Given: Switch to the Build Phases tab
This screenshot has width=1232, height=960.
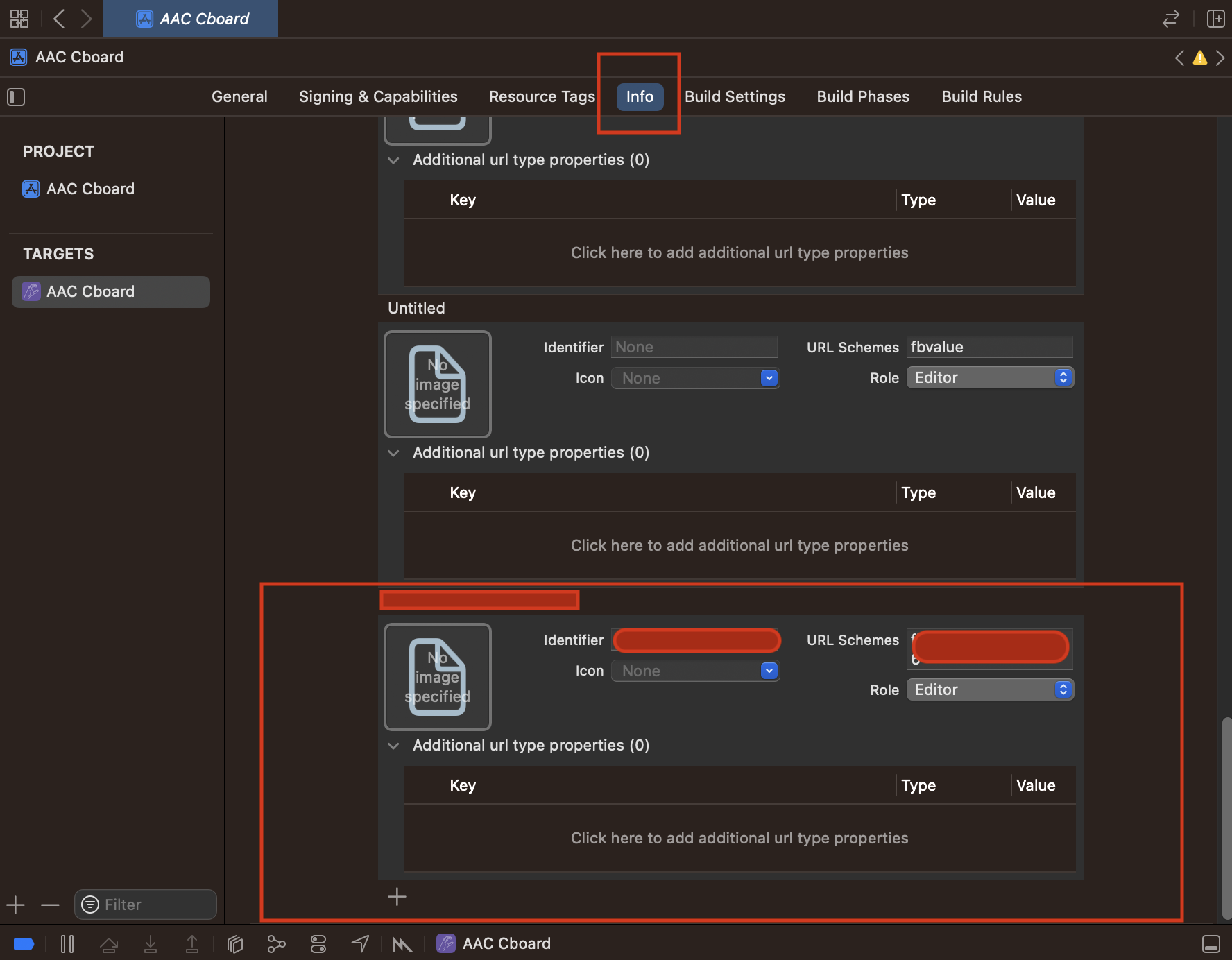Looking at the screenshot, I should click(x=862, y=96).
